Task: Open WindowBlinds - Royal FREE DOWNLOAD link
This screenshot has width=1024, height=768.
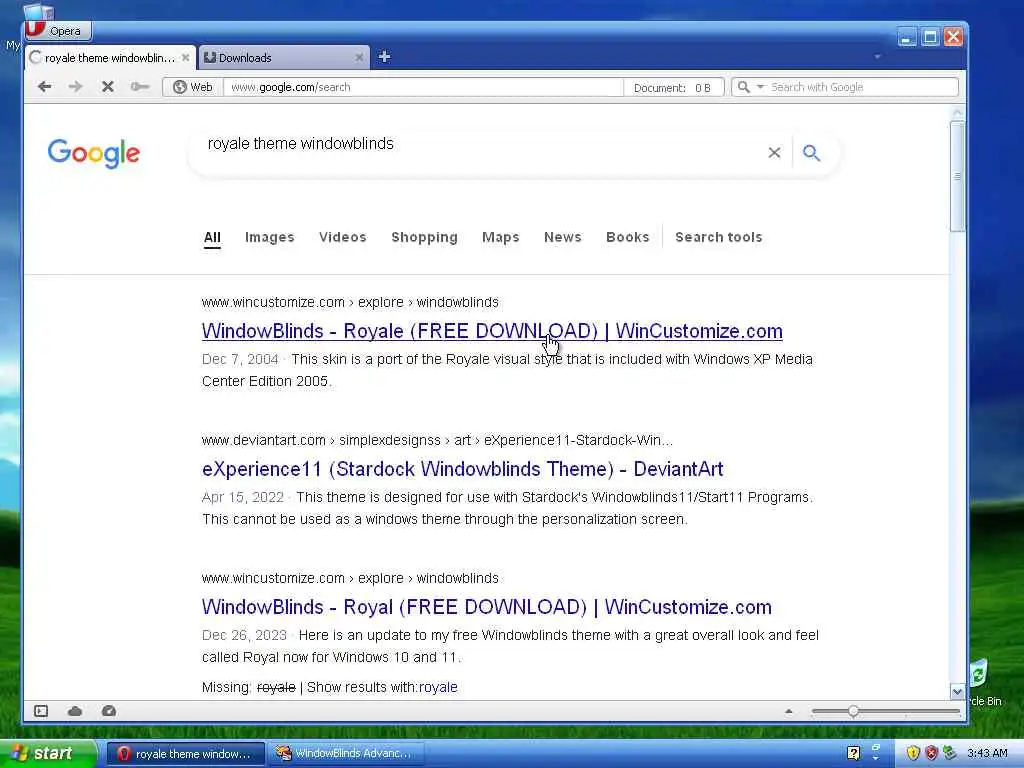Action: point(487,607)
